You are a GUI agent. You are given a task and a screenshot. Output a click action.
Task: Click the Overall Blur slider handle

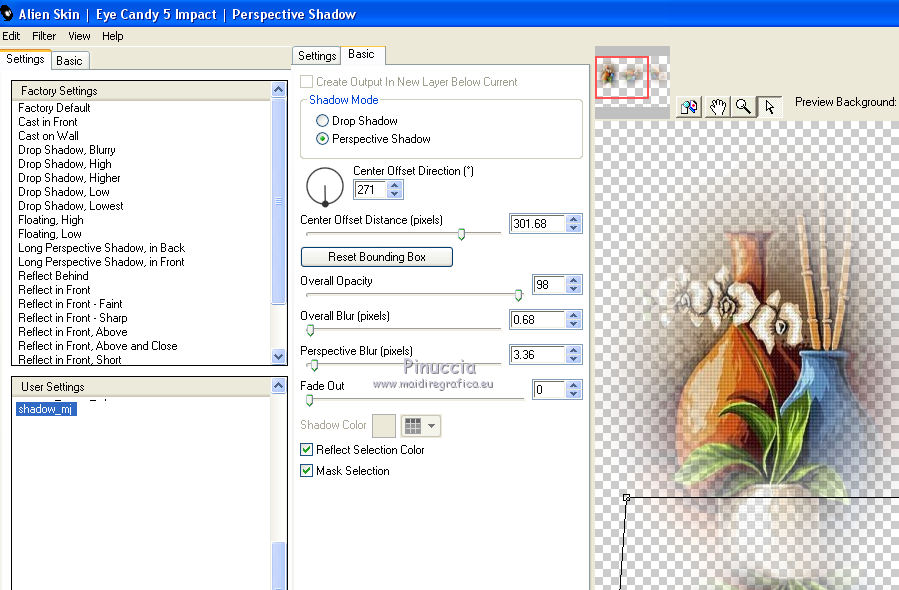310,330
